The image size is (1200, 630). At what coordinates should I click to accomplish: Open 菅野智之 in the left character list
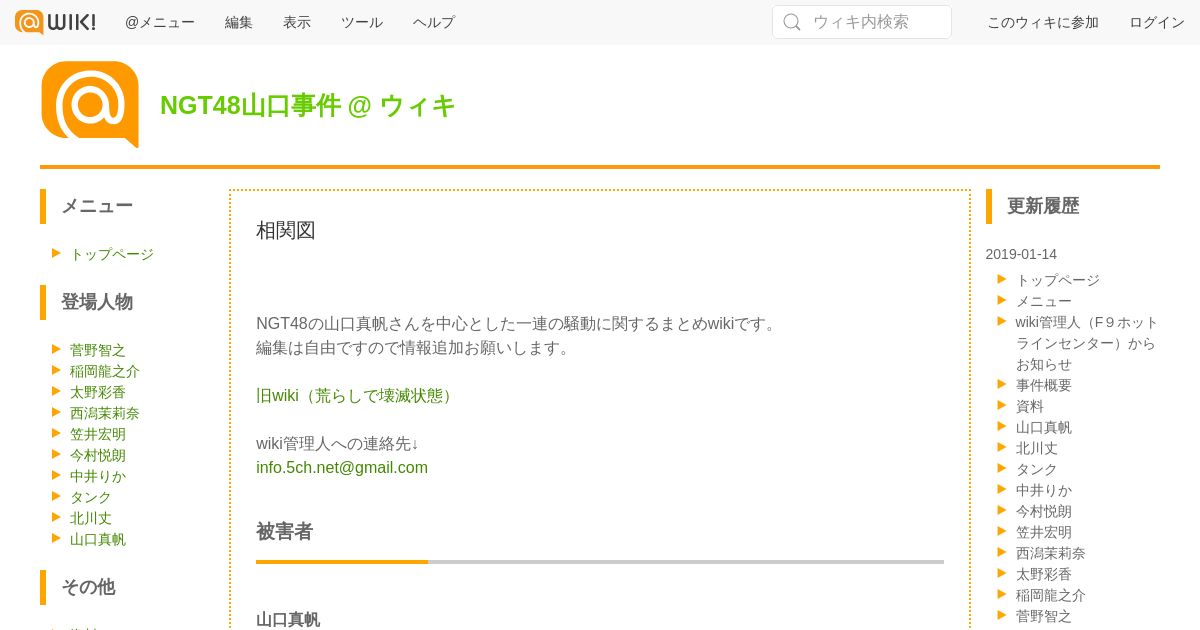coord(98,350)
